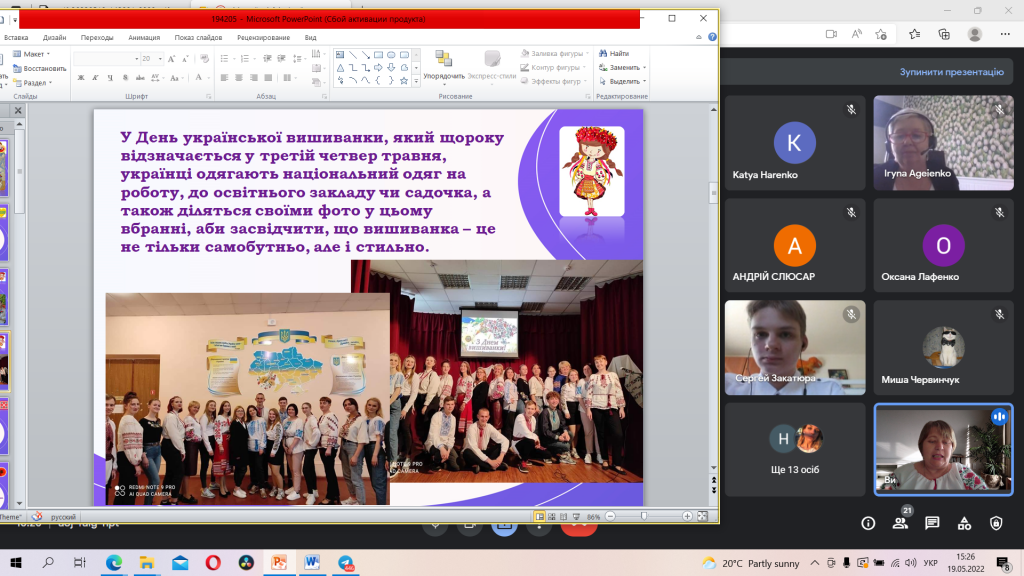
Task: Toggle normal view button in status bar
Action: pos(540,516)
